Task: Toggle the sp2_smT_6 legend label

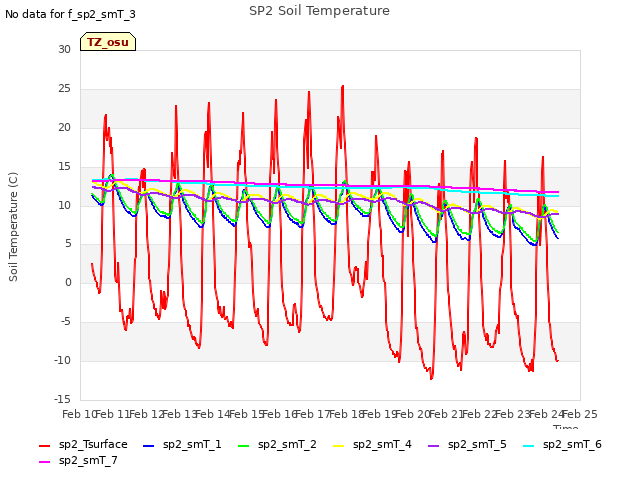Action: [572, 444]
